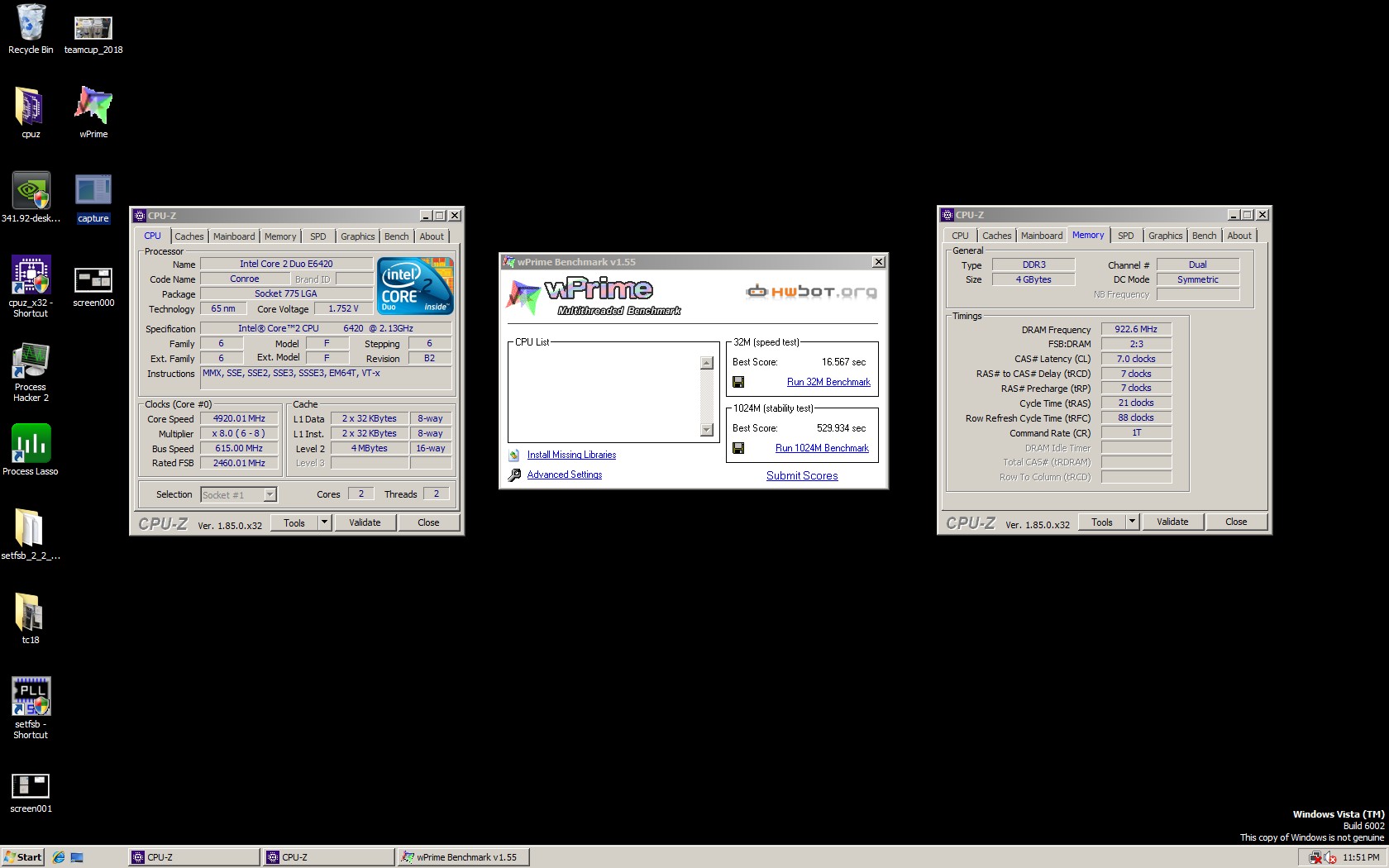Click Tools button in left CPU-Z window

click(294, 522)
